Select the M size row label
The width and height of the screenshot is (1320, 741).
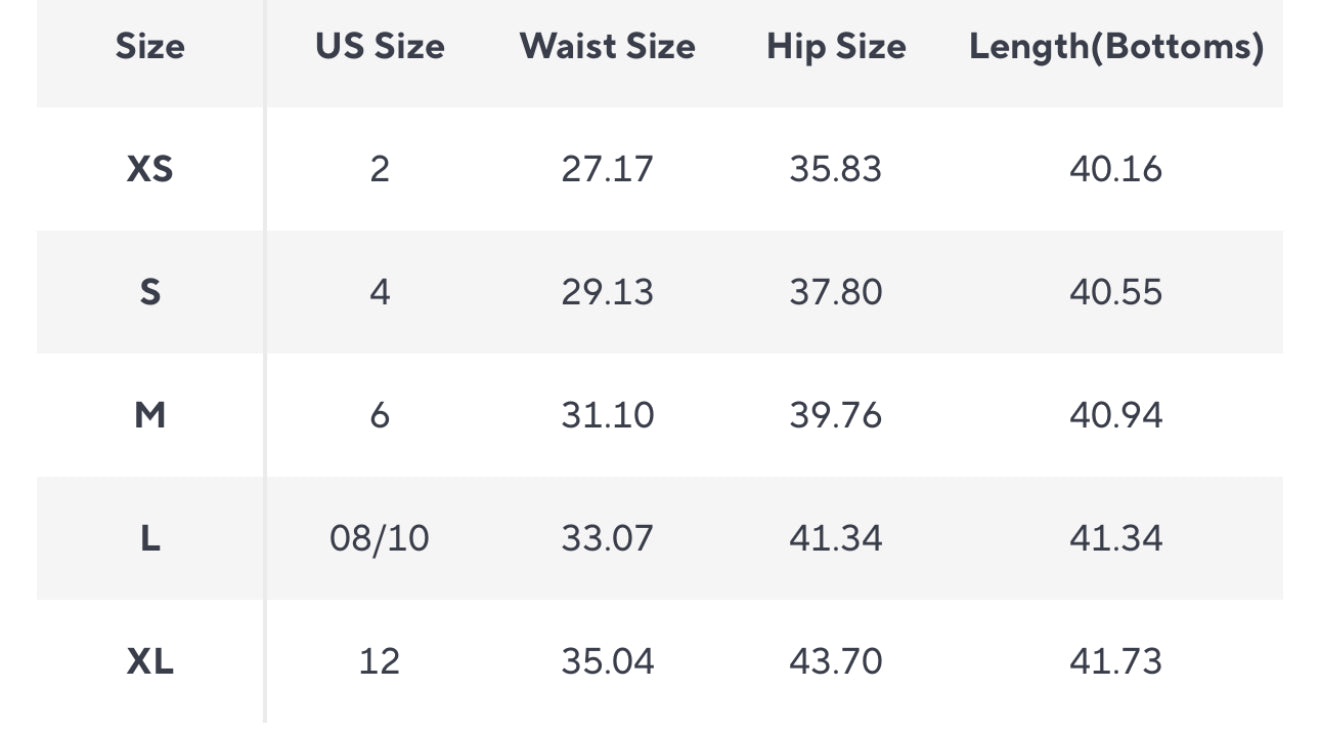coord(150,415)
